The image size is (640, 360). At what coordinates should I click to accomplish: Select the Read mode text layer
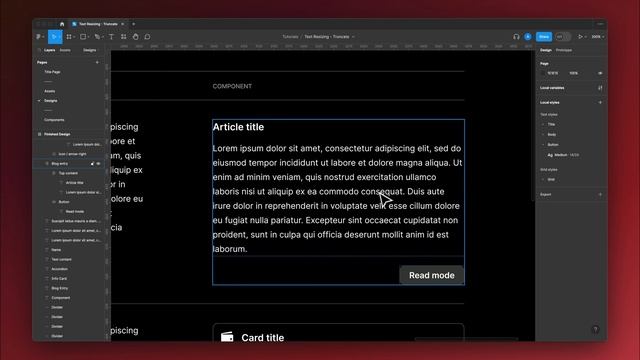pyautogui.click(x=75, y=211)
